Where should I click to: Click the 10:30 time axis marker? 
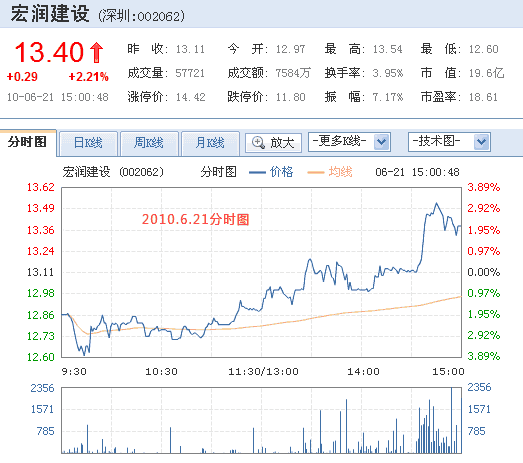(161, 372)
